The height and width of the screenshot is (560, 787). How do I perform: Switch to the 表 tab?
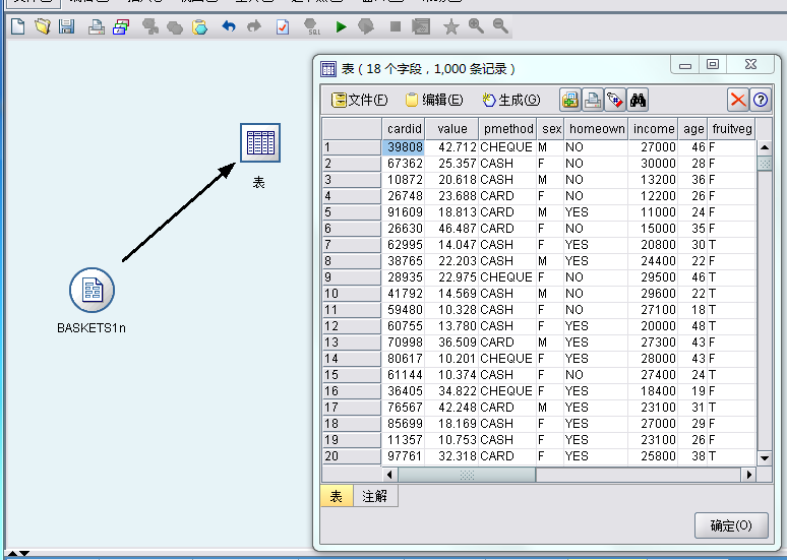336,496
